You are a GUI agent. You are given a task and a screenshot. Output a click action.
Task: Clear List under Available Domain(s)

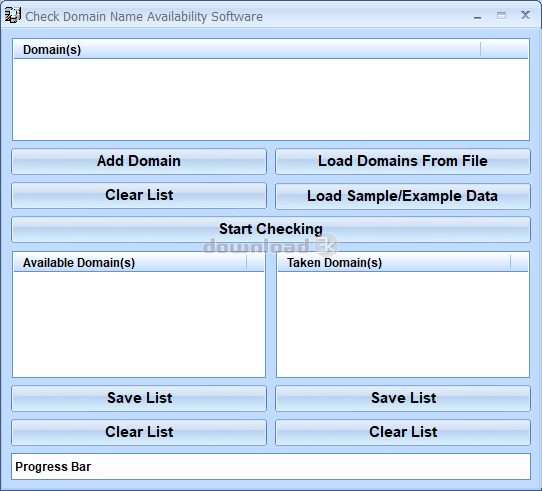click(139, 432)
